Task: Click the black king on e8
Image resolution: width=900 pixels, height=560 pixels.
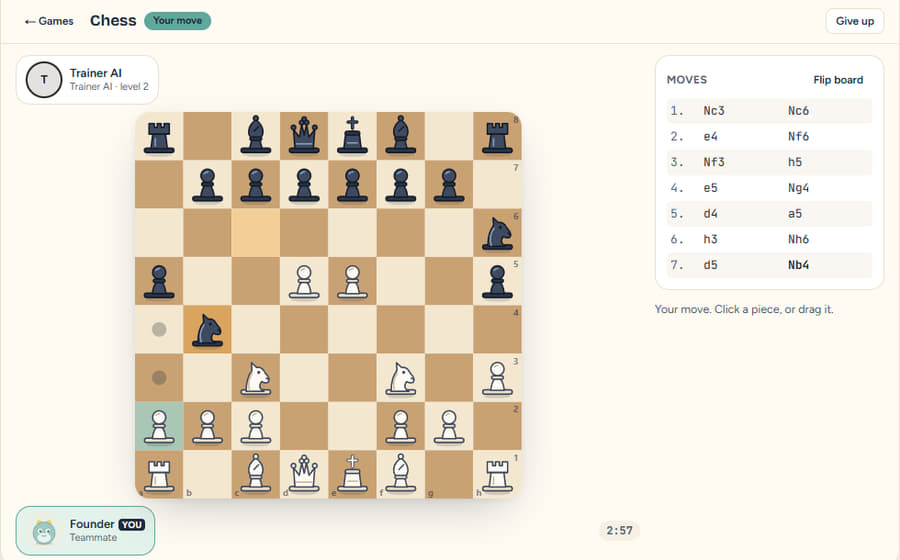Action: click(x=352, y=137)
